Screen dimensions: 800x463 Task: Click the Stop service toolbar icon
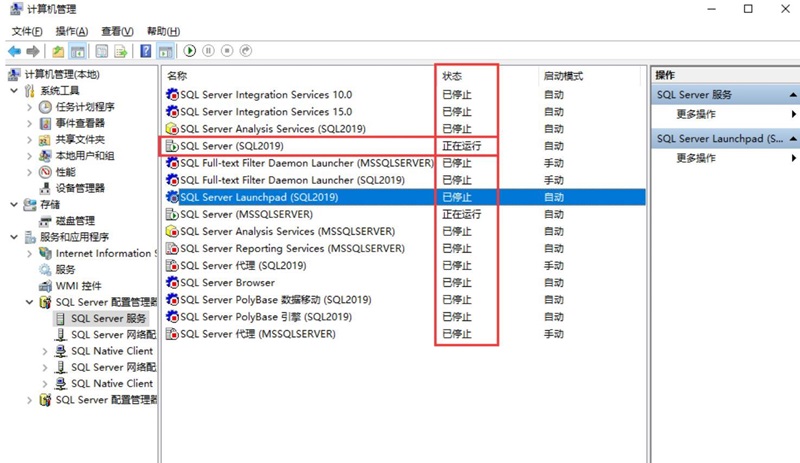[x=227, y=51]
